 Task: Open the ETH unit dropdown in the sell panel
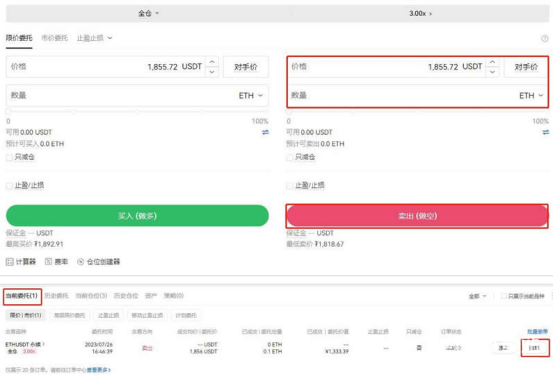click(x=531, y=95)
